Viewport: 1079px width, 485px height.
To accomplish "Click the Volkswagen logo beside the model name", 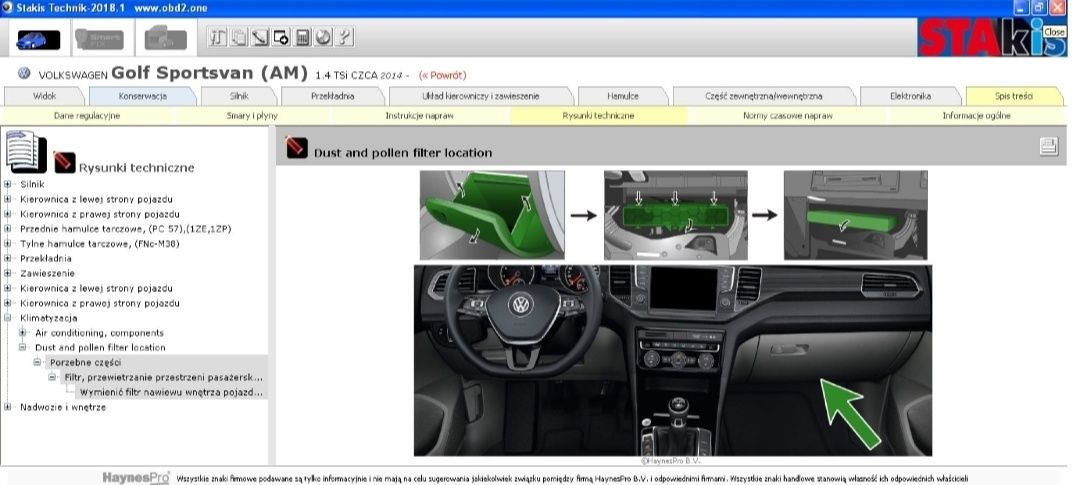I will tap(24, 74).
